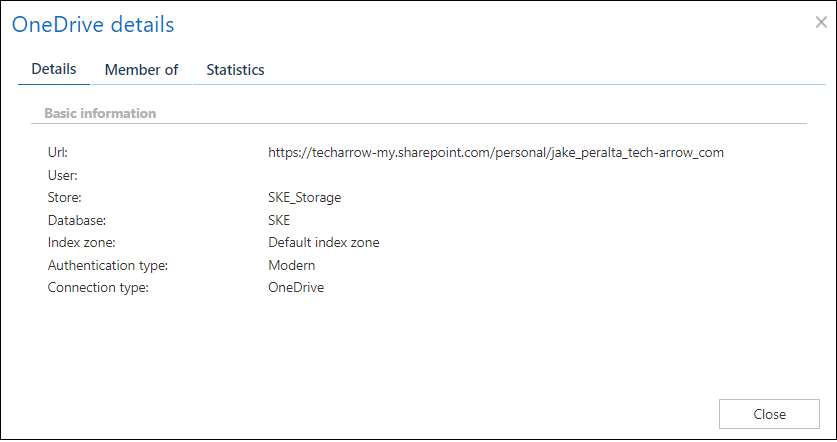Open the Member of tab
This screenshot has height=442, width=837.
pos(141,70)
